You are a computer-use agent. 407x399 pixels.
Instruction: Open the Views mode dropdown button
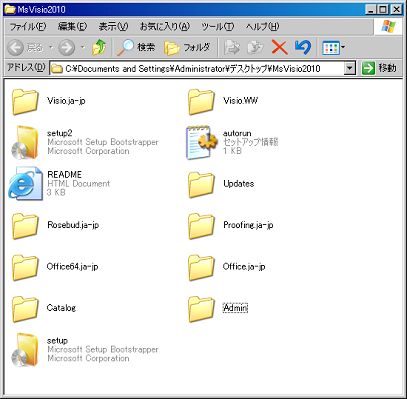click(x=334, y=48)
